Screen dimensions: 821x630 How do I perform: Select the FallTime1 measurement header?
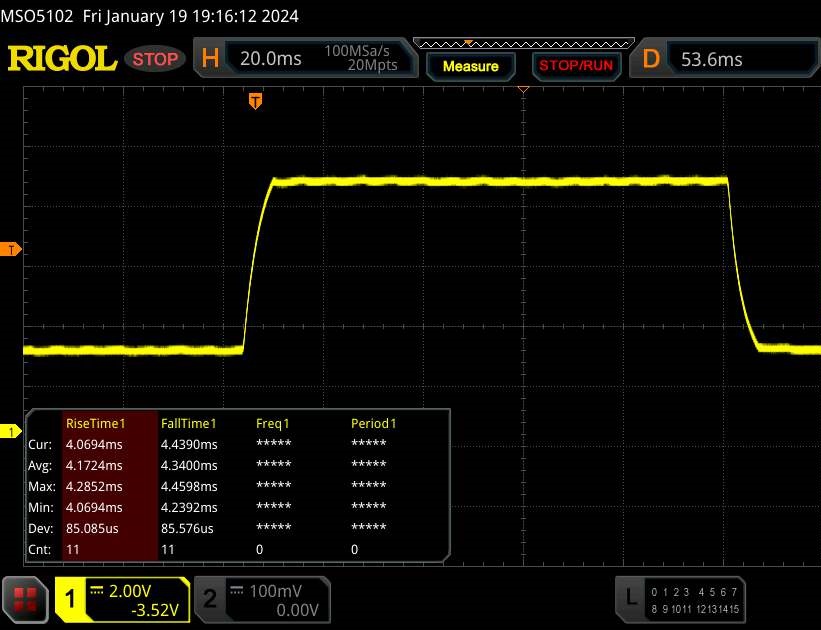coord(188,423)
